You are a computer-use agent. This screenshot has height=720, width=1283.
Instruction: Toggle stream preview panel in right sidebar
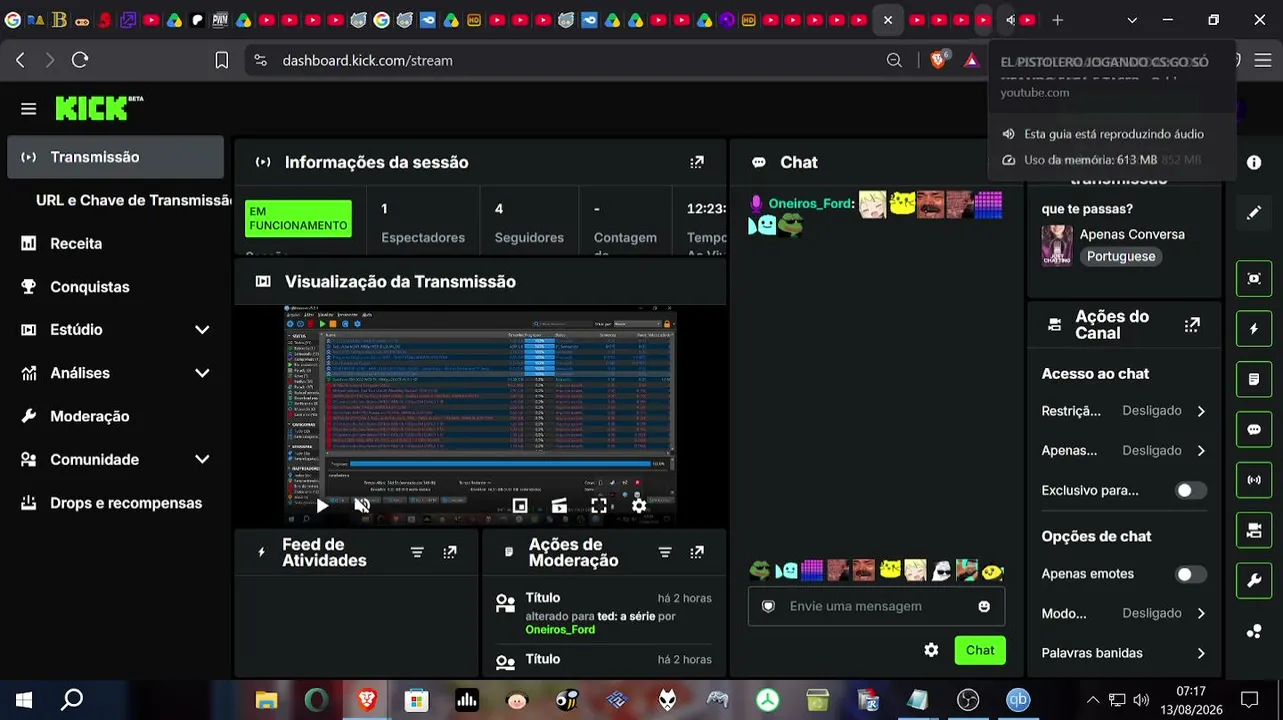coord(1254,278)
